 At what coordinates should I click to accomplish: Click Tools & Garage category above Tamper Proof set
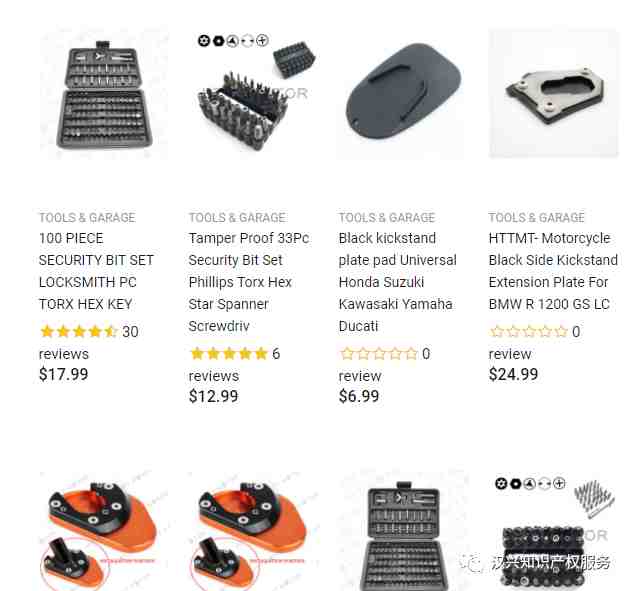click(237, 218)
